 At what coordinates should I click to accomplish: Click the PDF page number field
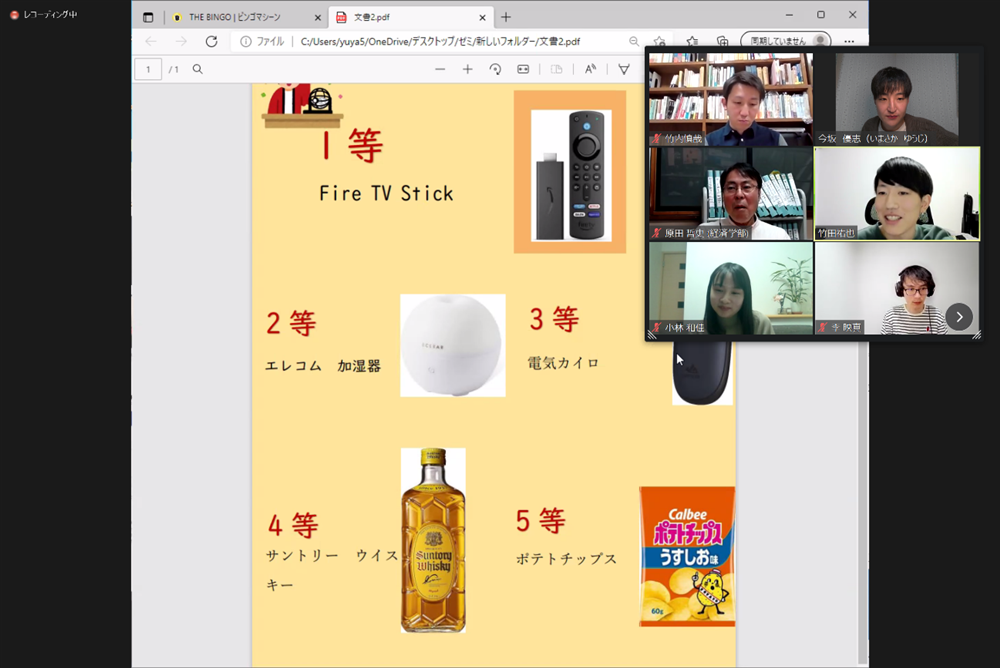[x=148, y=69]
